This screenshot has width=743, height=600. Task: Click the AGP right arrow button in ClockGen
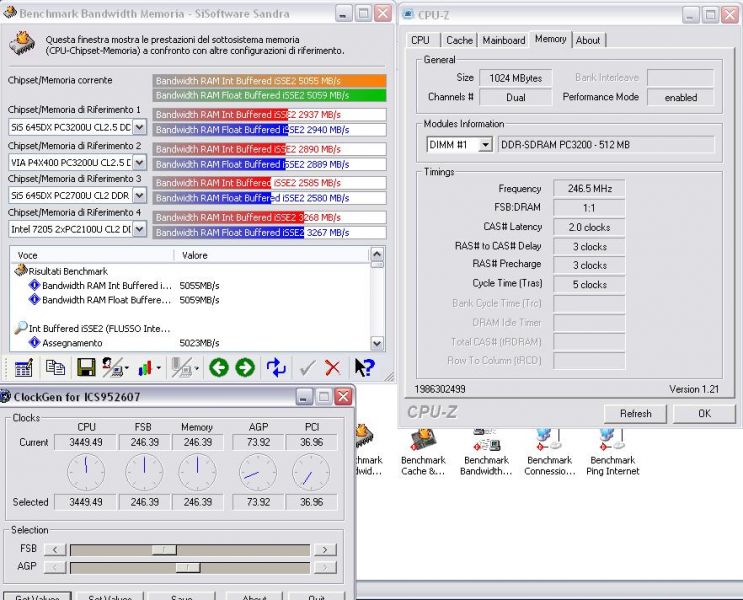[325, 567]
